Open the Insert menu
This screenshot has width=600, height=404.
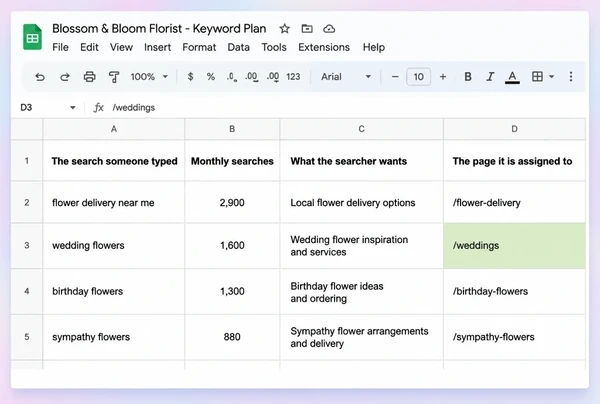coord(157,47)
